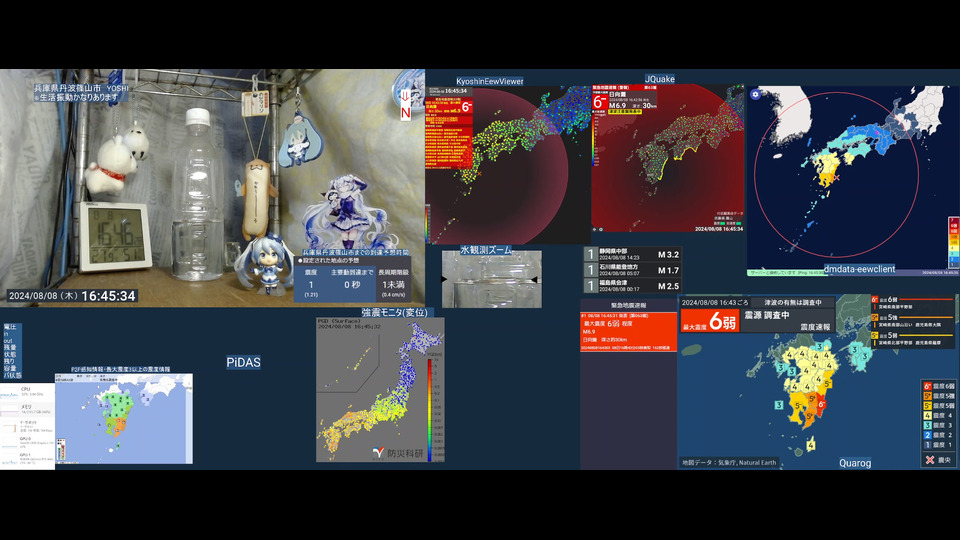Select the 6- intensity badge in JQuake panel
Image resolution: width=960 pixels, height=540 pixels.
tap(599, 102)
